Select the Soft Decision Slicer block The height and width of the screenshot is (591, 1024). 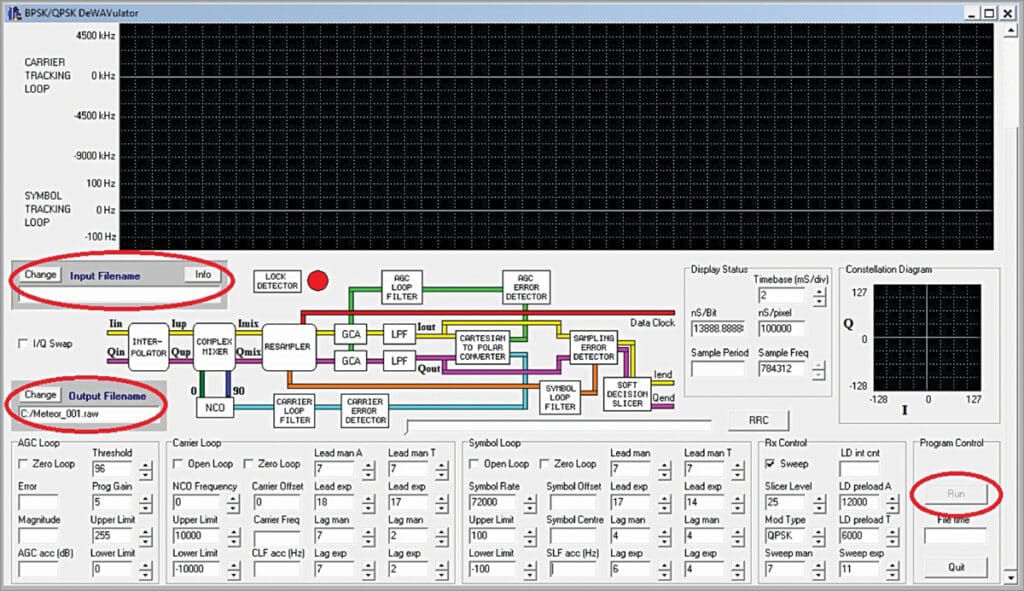point(627,395)
